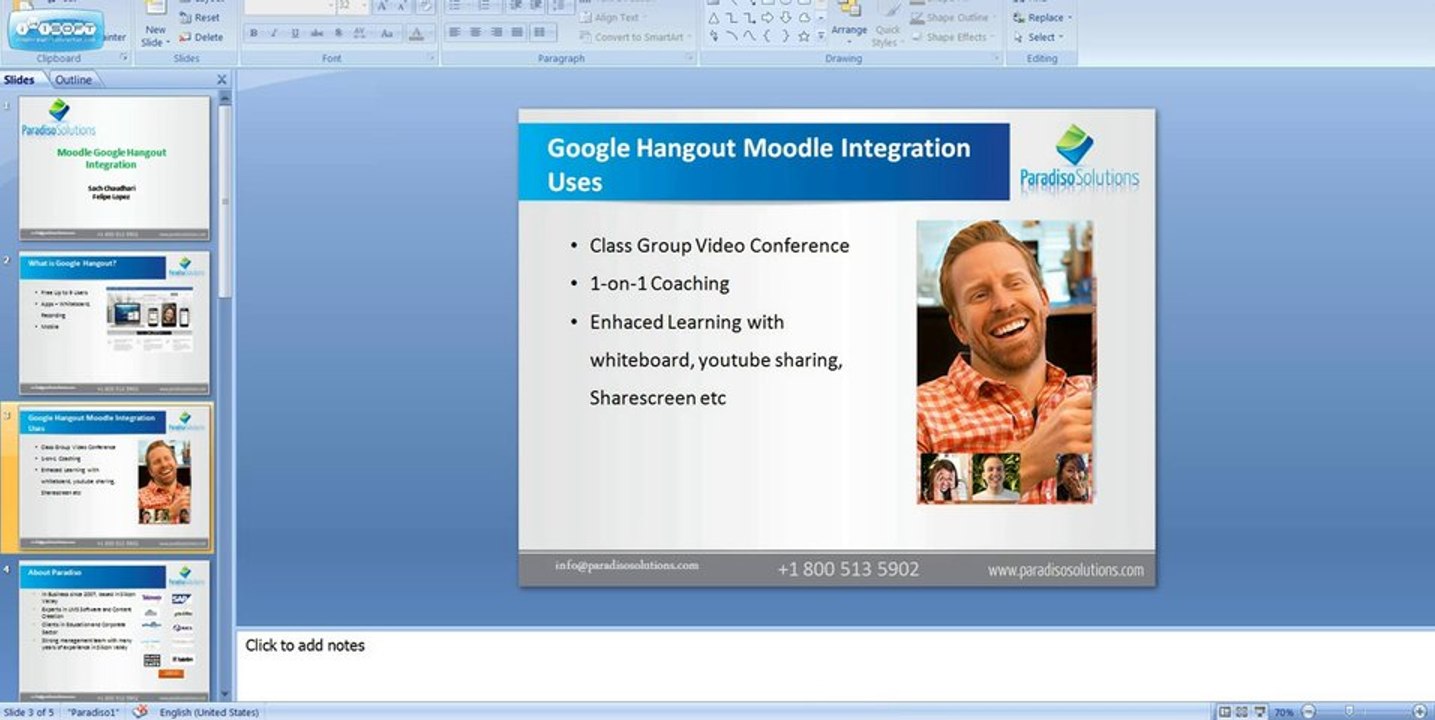Click the laughing man photo on slide

pos(1005,361)
